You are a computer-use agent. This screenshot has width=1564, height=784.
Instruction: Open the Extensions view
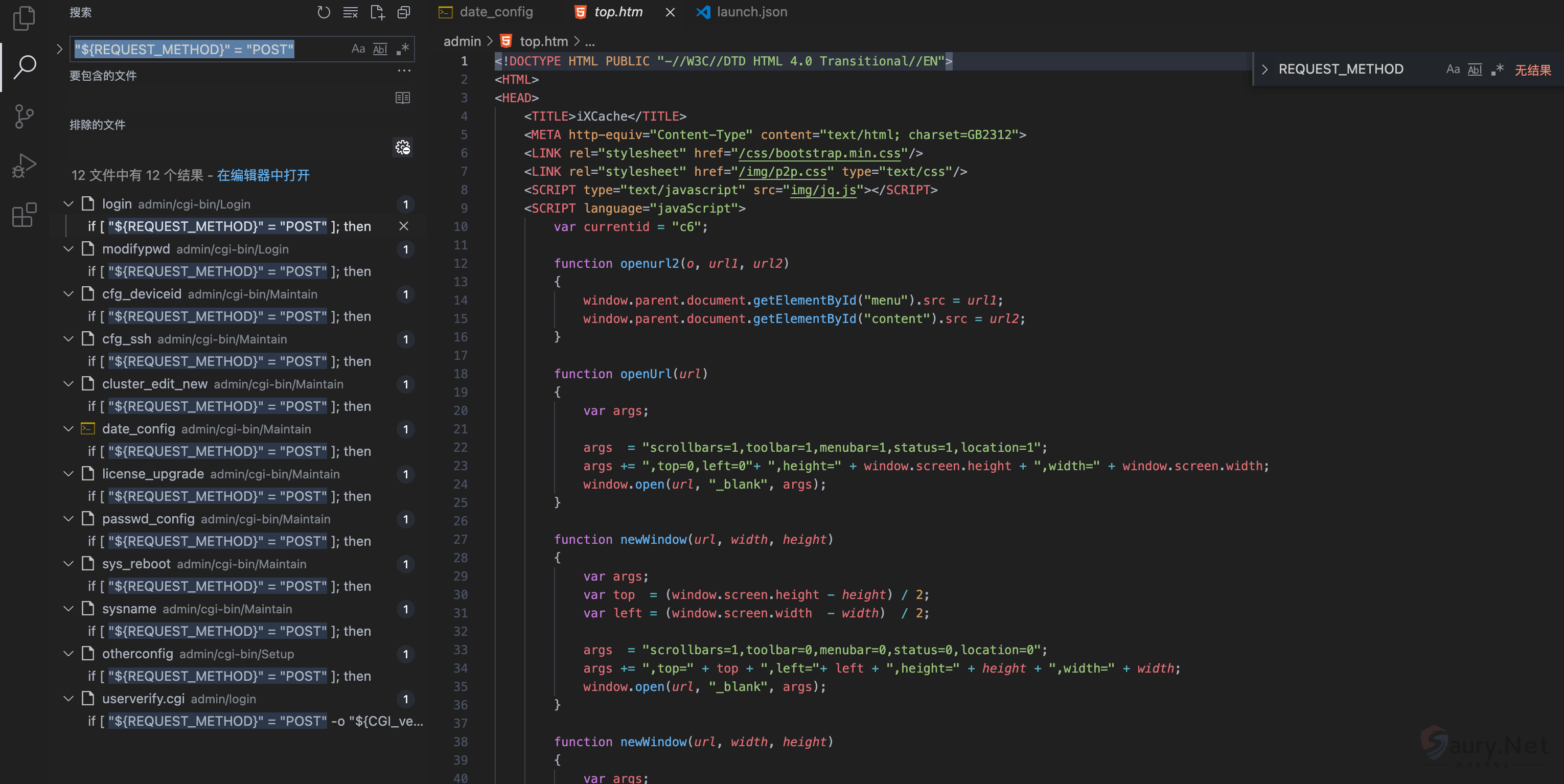pyautogui.click(x=25, y=215)
